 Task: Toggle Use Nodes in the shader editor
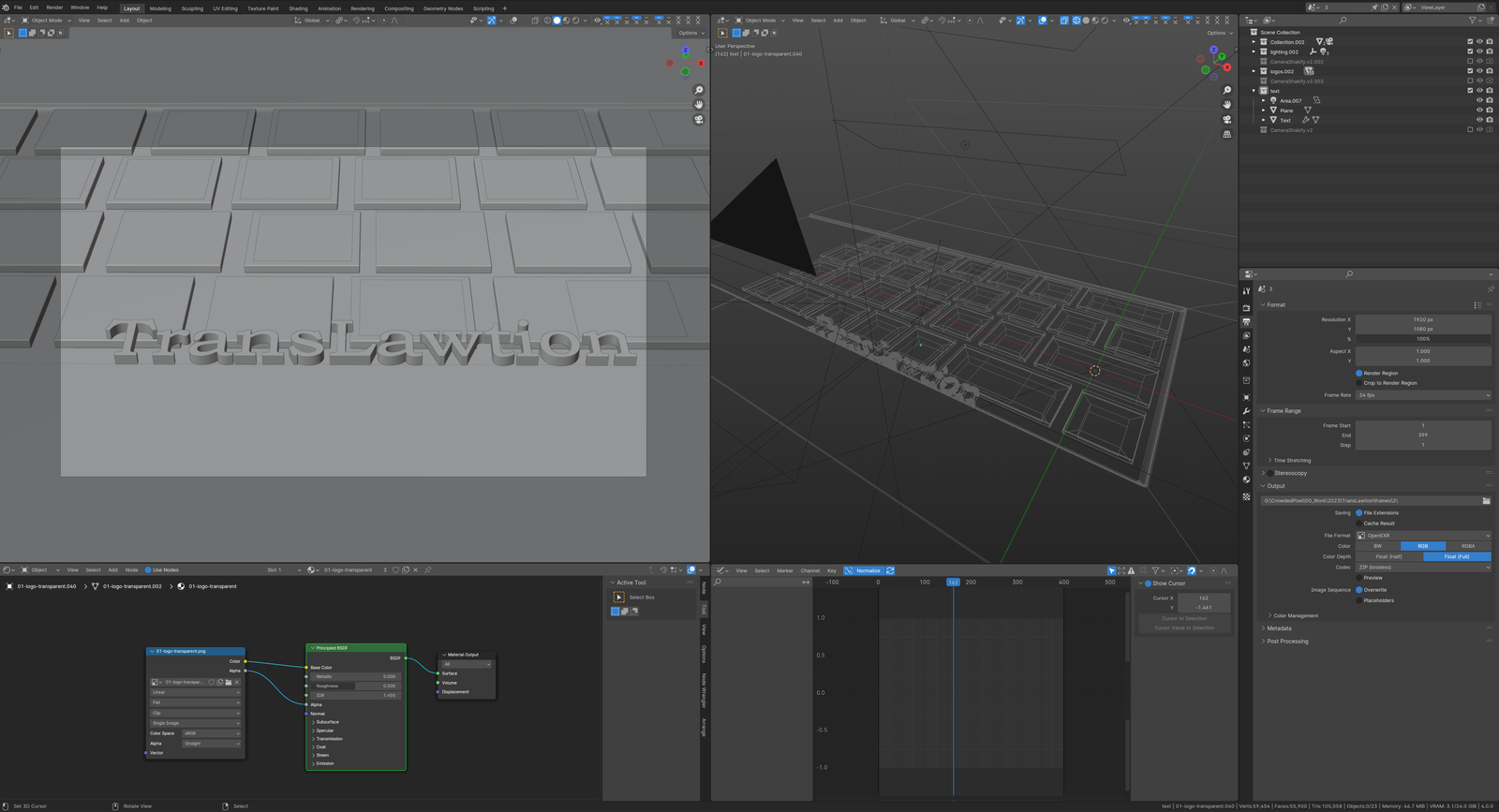tap(148, 569)
